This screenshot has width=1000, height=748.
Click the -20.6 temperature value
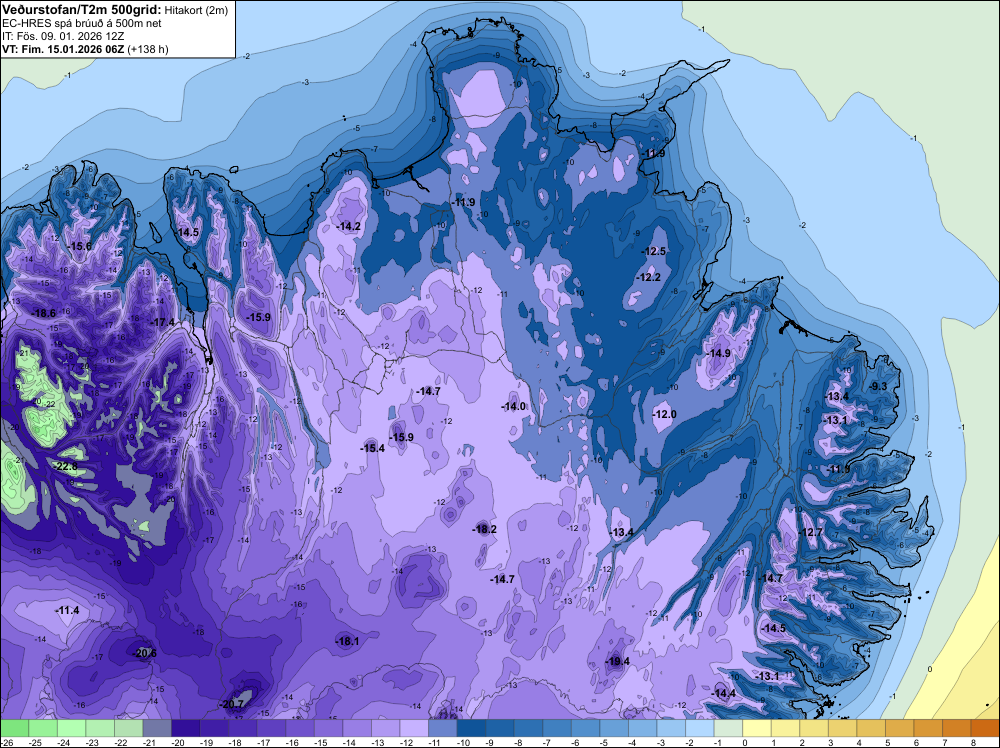point(144,653)
